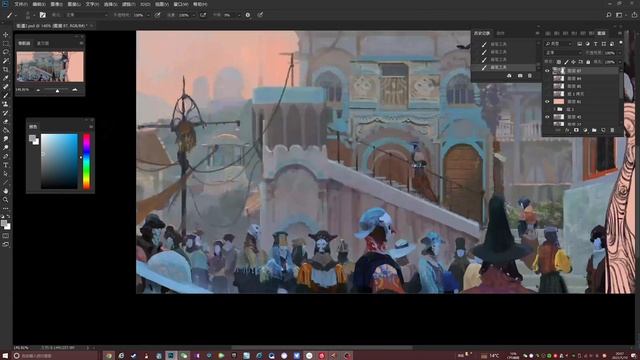Open the layer fill slider arrow
The image size is (640, 360).
pos(619,62)
